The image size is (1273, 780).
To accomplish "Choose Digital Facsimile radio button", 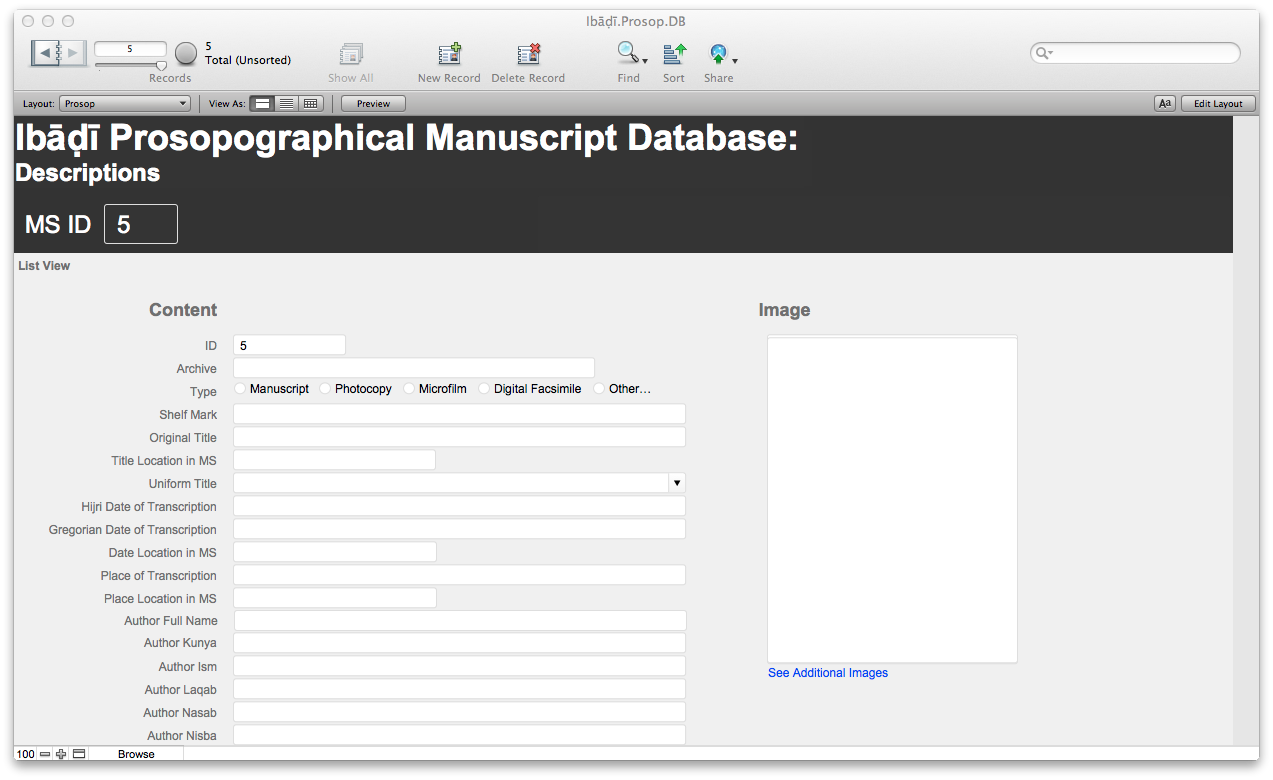I will [x=484, y=389].
